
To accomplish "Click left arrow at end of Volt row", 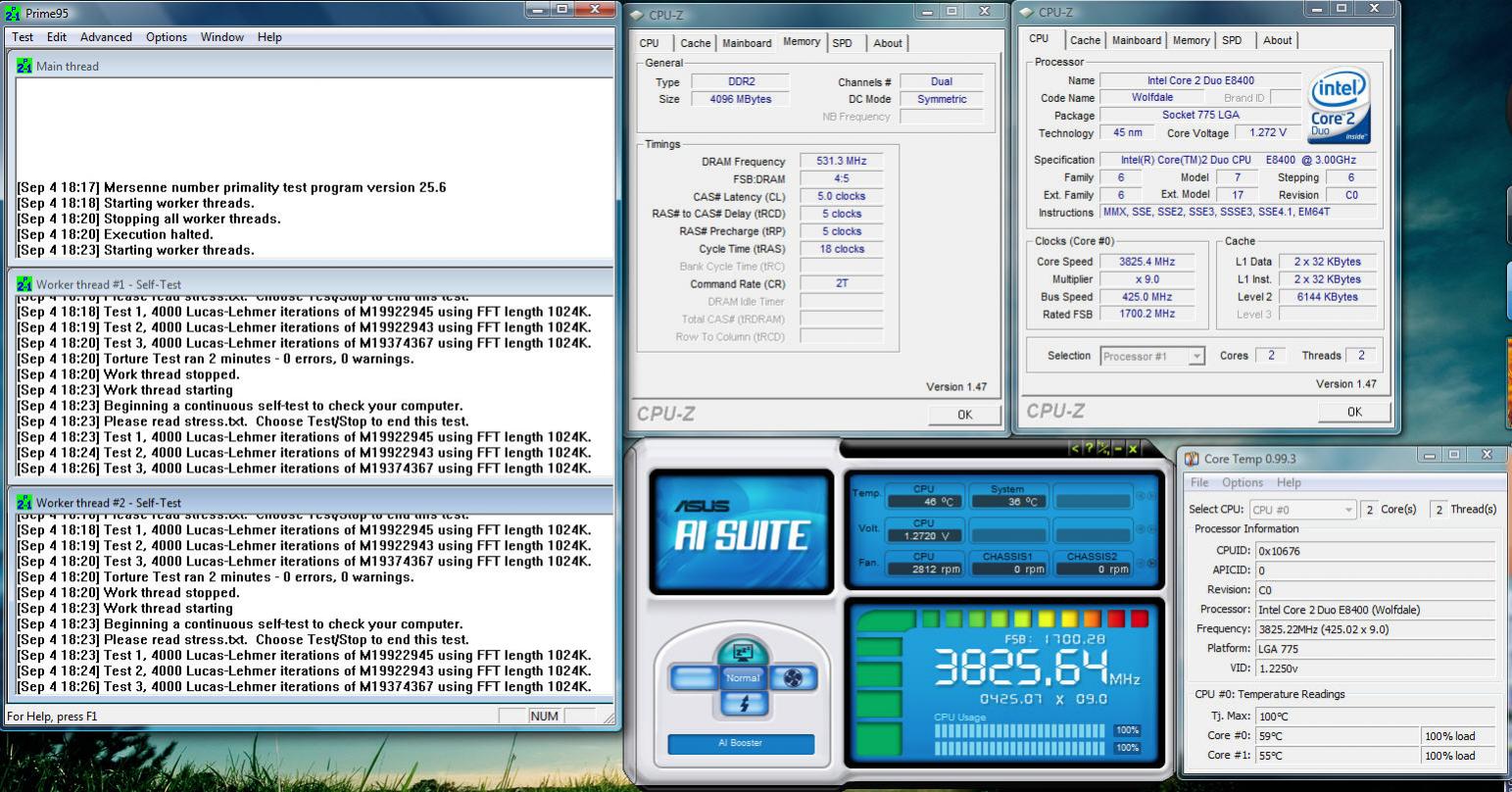I will tap(1141, 528).
